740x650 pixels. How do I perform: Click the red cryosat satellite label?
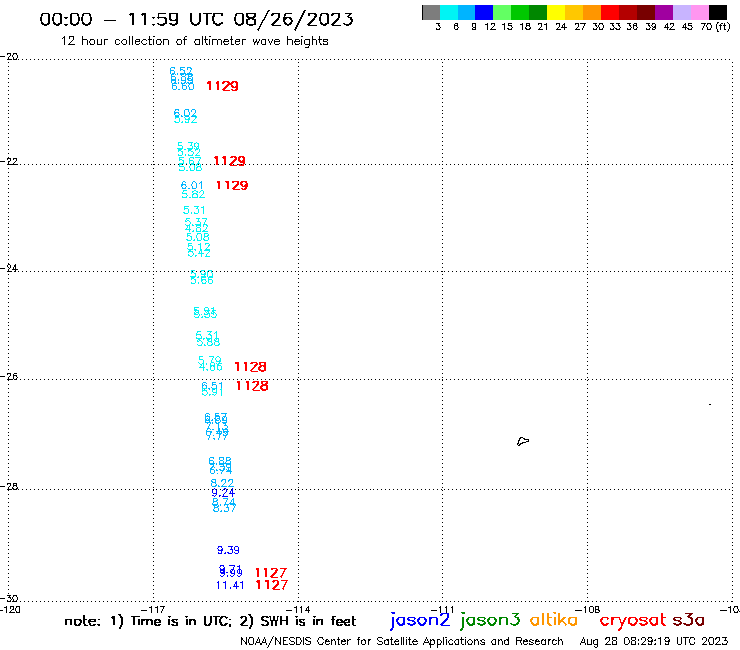tap(632, 620)
